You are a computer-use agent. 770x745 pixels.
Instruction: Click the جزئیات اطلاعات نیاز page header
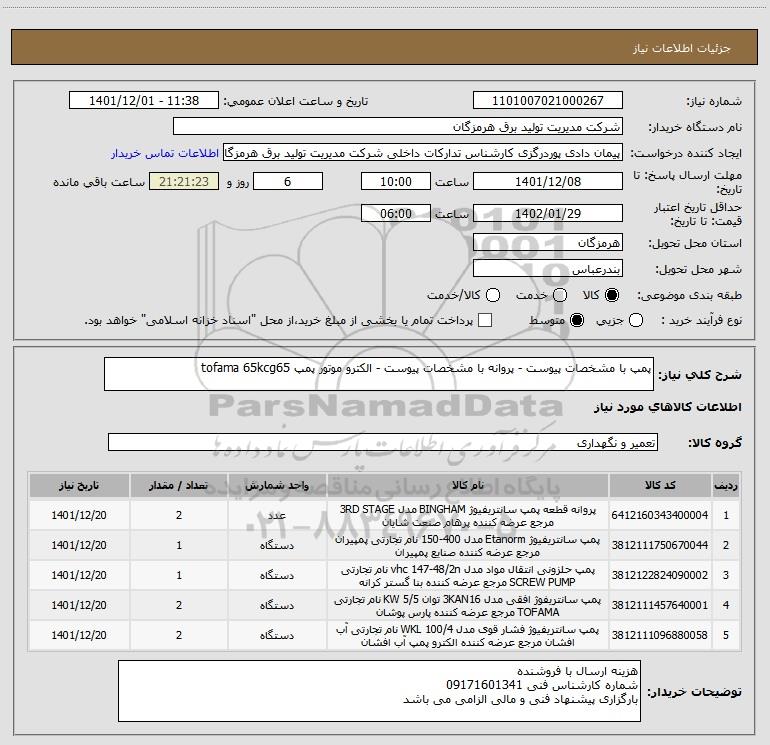pos(682,48)
